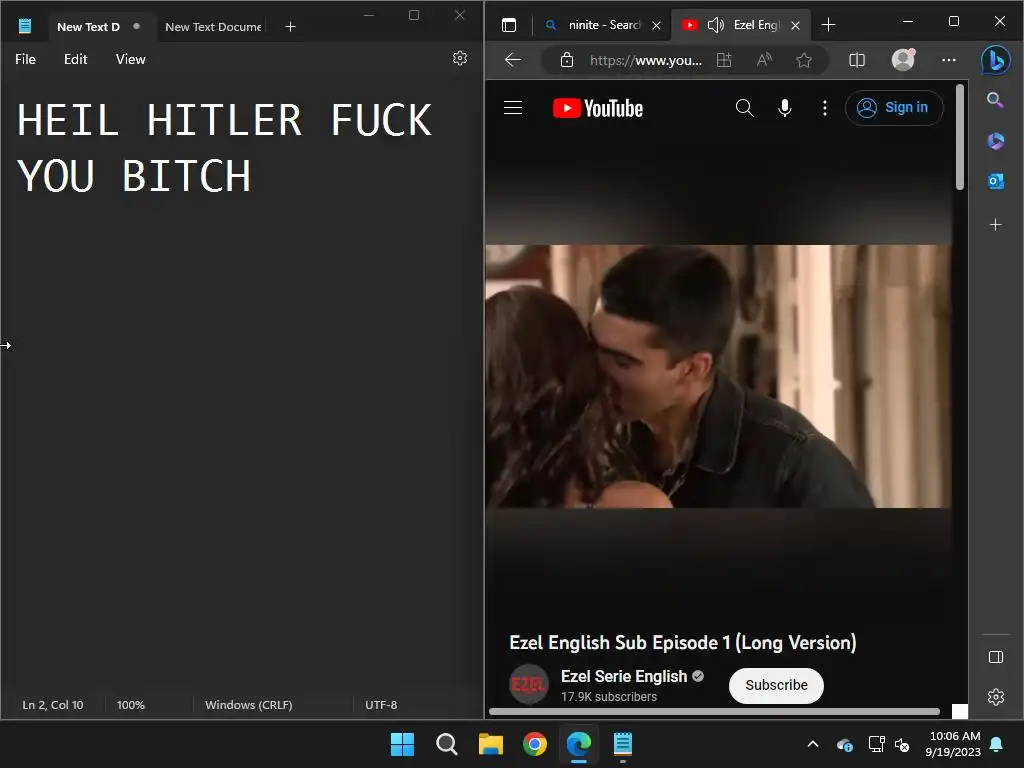
Task: Click the Ln 2, Col 10 status entry
Action: tap(53, 705)
